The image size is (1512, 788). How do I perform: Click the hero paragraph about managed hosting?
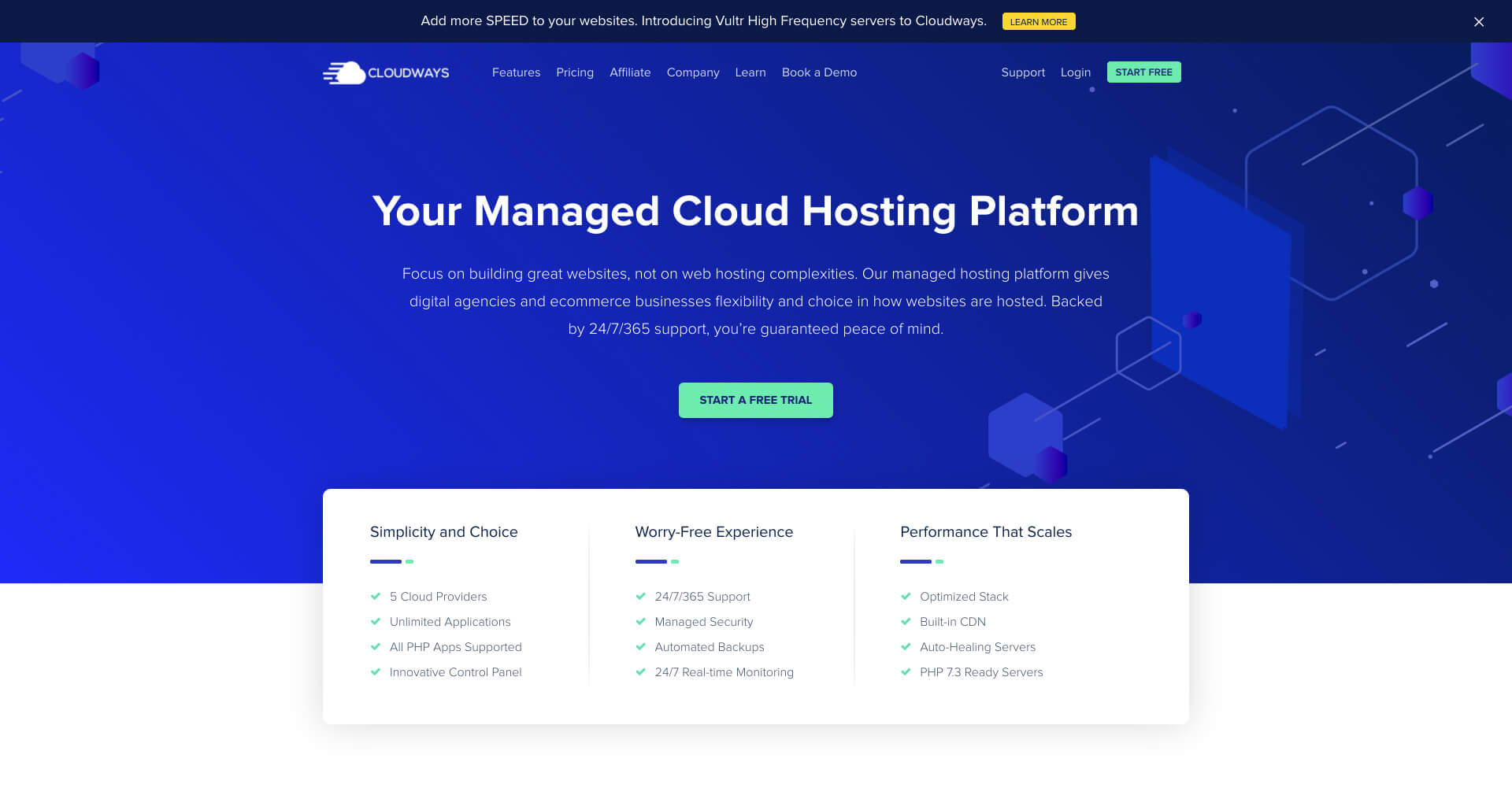pos(756,302)
